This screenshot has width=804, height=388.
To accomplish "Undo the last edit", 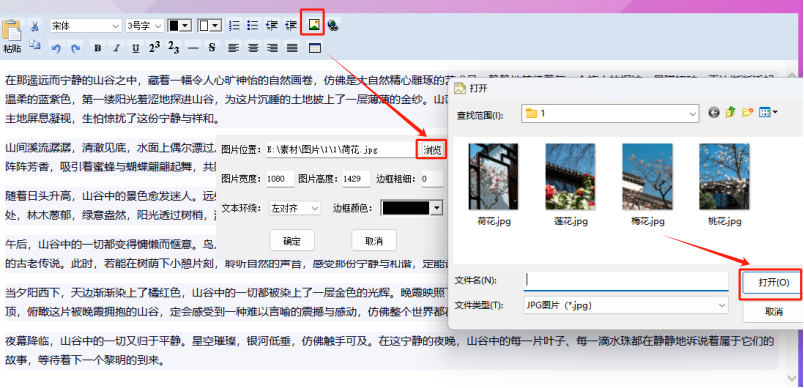I will click(56, 48).
